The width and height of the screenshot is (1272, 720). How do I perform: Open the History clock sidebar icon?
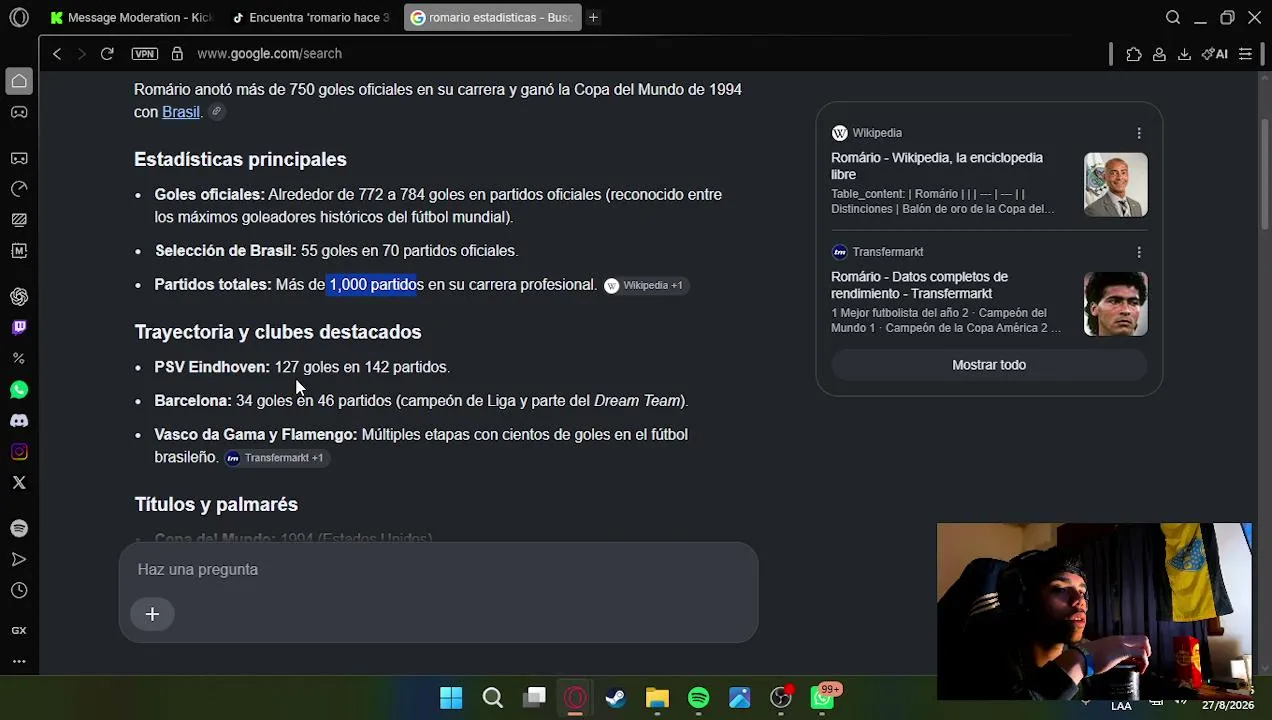click(x=19, y=591)
